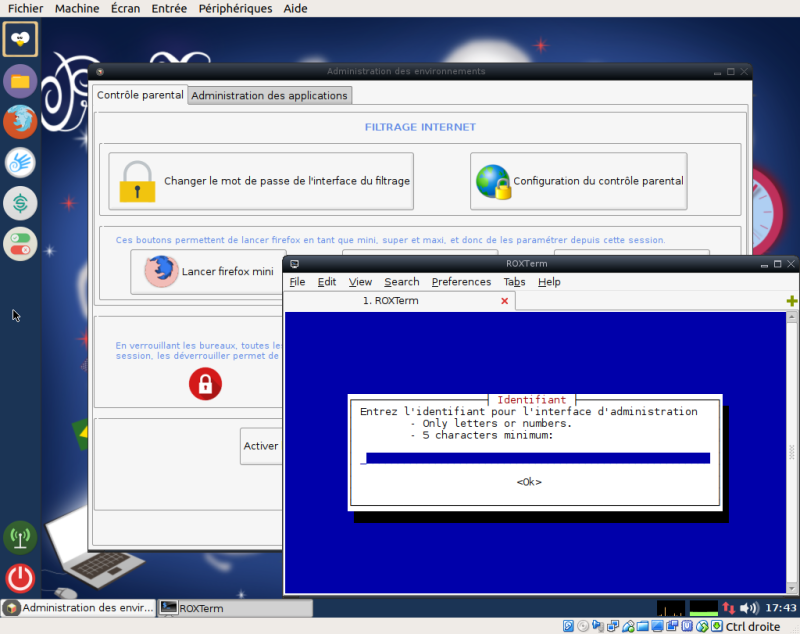Screen dimensions: 800x634
Task: Click Changer le mot de passe button
Action: click(261, 181)
